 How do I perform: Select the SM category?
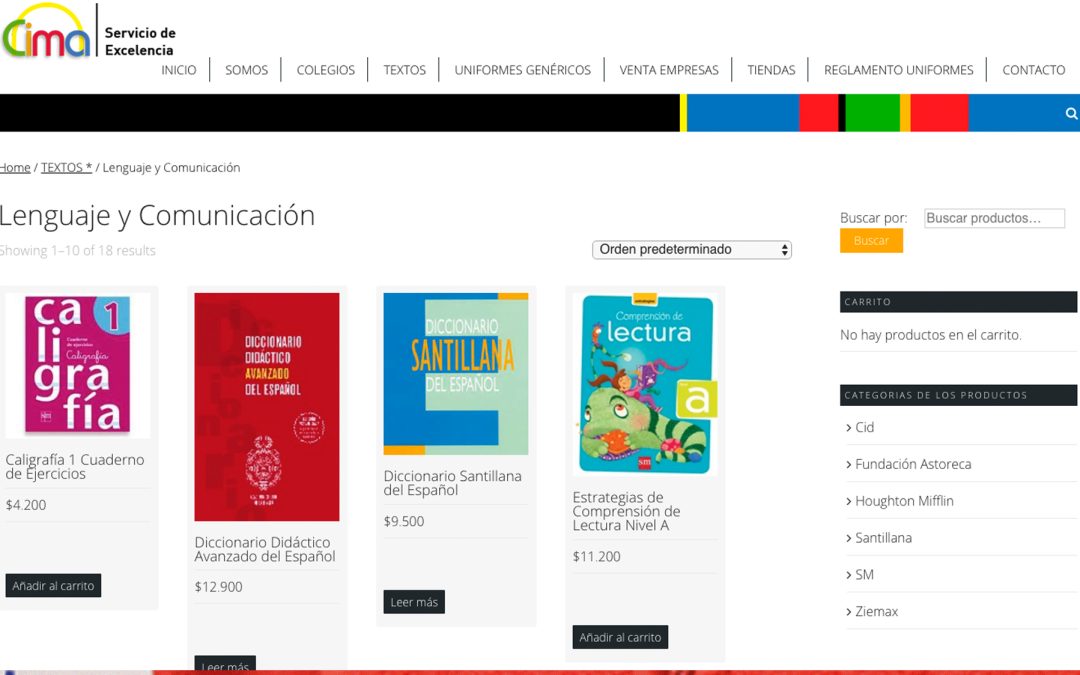[864, 574]
